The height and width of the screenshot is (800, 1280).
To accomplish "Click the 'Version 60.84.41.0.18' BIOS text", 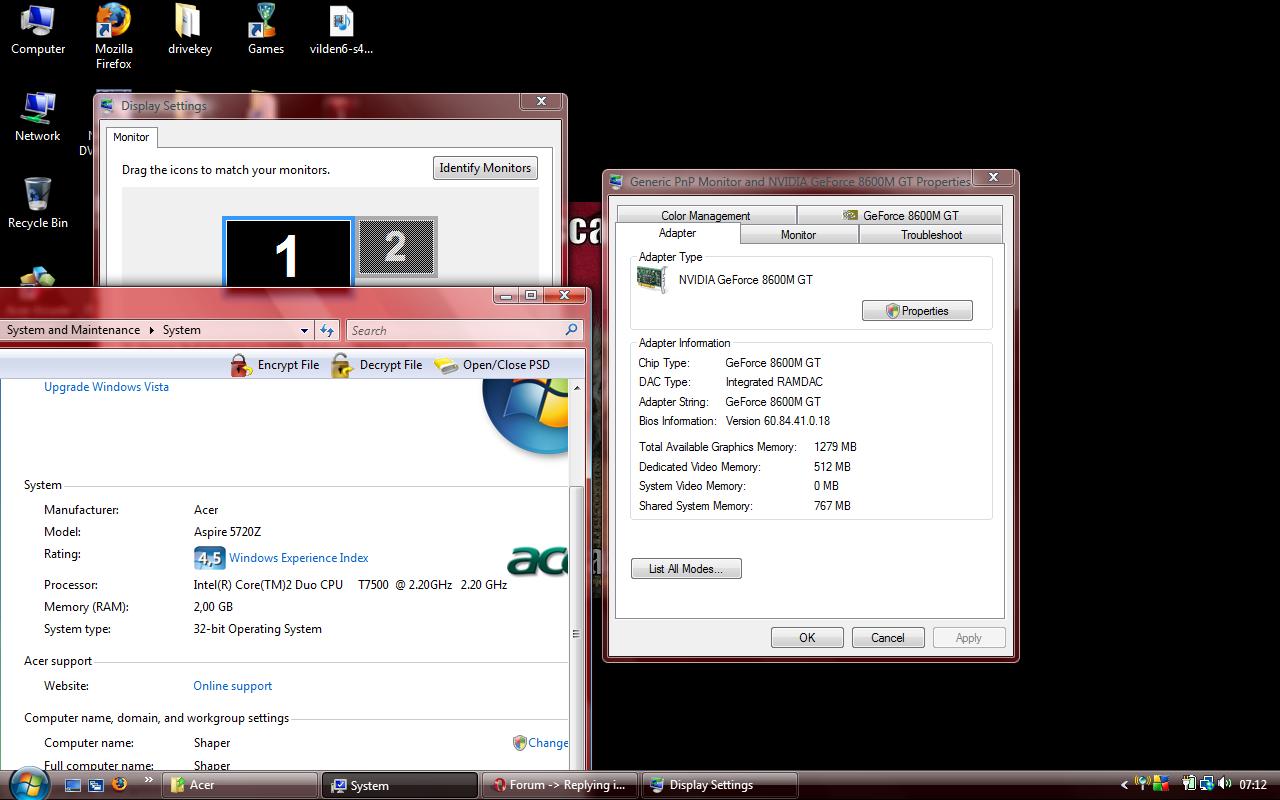I will coord(778,421).
